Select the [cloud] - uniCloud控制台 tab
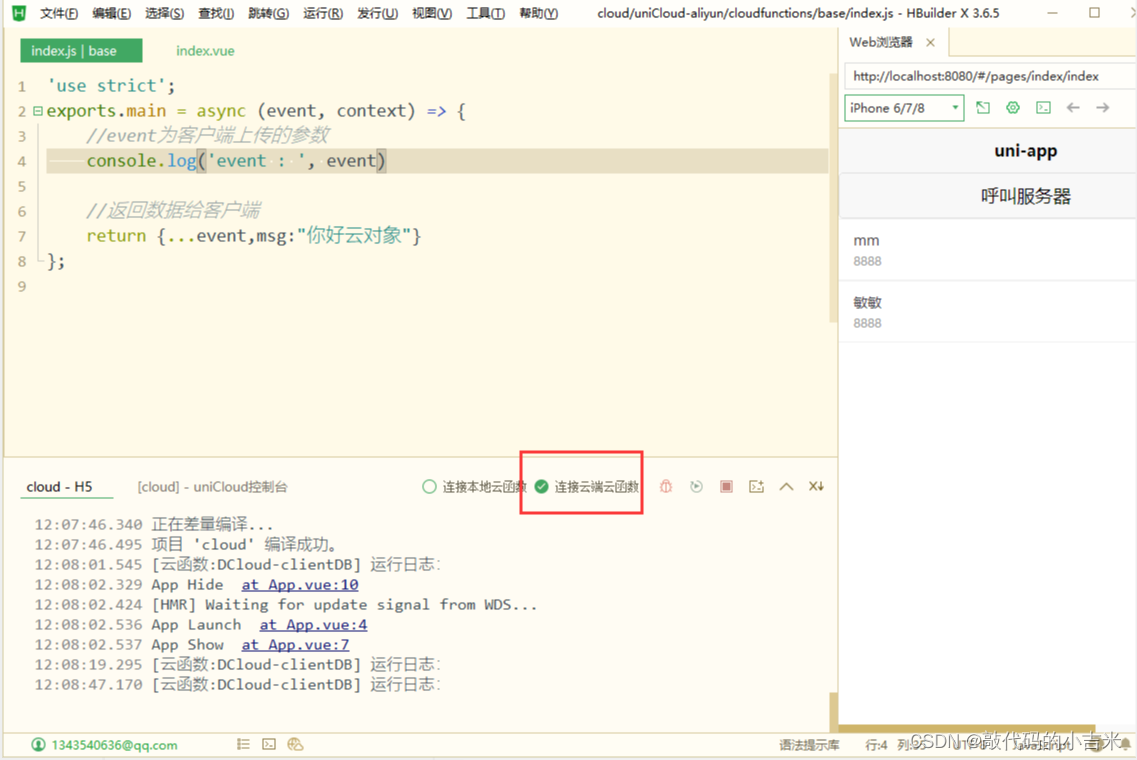 click(x=212, y=487)
